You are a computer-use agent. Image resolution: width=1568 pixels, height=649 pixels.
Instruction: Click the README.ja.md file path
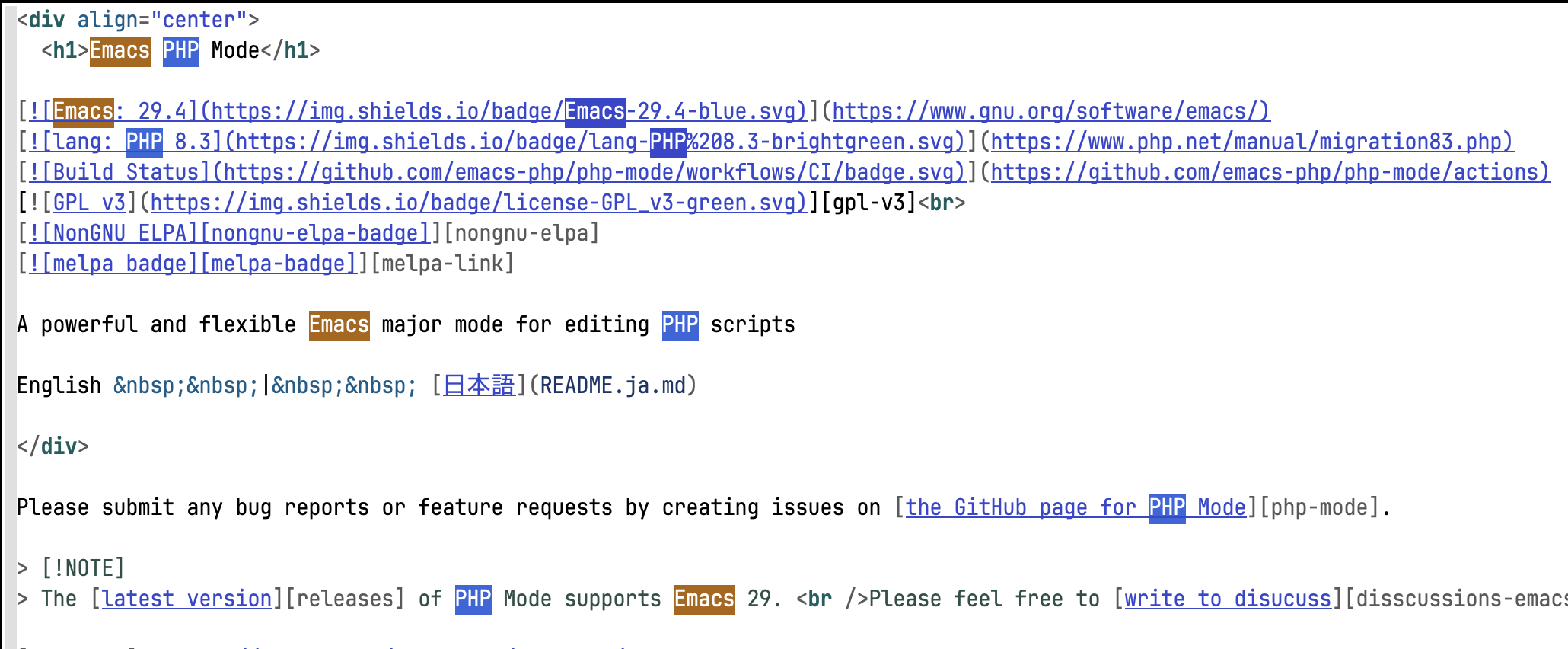pyautogui.click(x=613, y=385)
